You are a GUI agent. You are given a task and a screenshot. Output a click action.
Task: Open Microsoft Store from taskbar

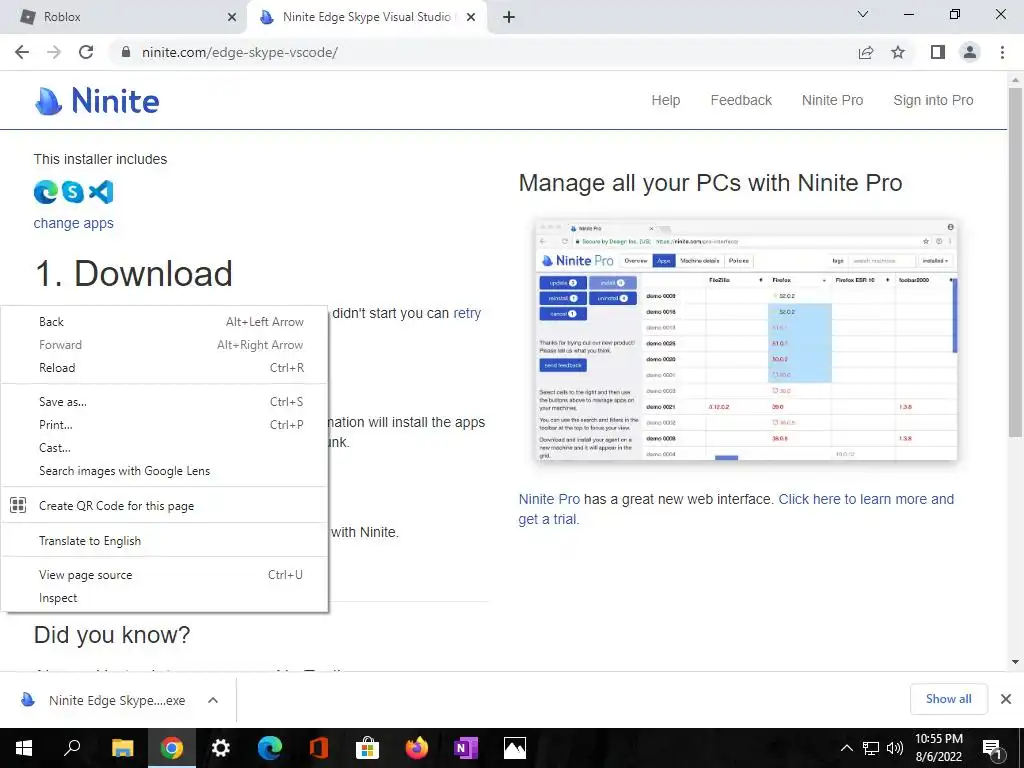(368, 748)
